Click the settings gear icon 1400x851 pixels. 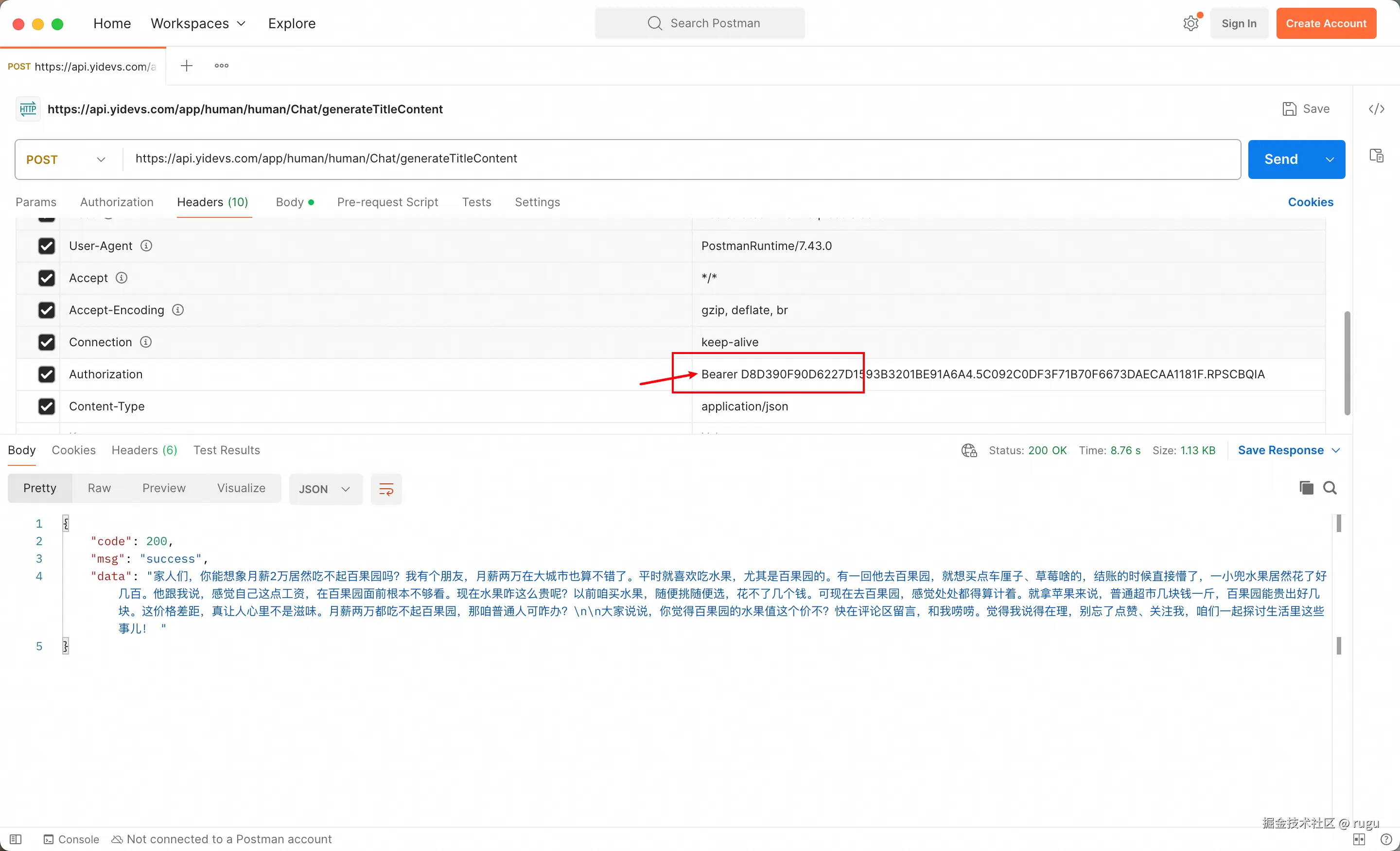tap(1190, 23)
